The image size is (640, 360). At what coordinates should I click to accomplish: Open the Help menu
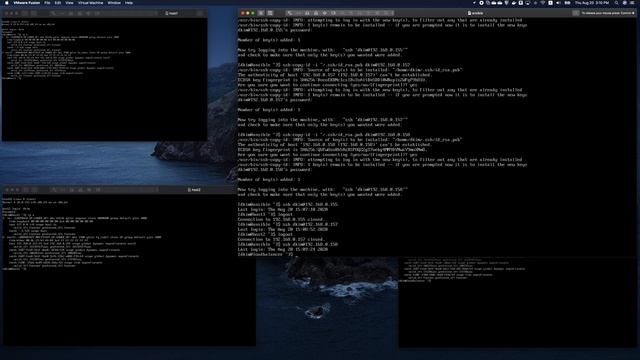[129, 3]
